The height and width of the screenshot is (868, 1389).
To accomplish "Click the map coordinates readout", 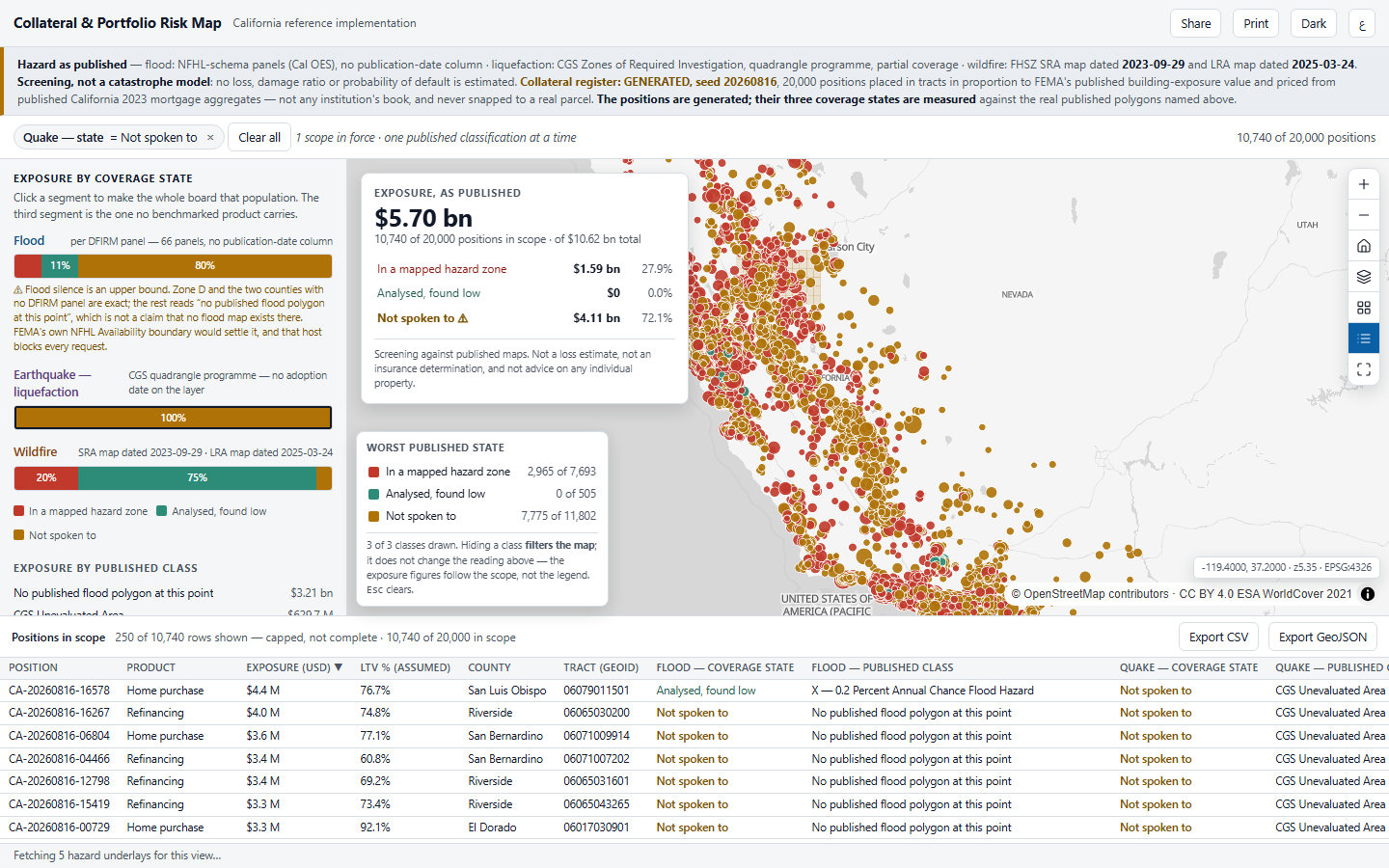I will click(x=1286, y=567).
